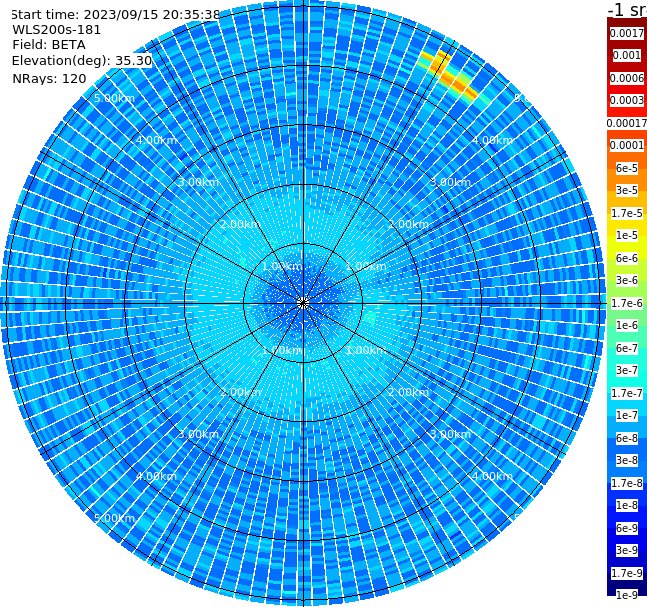The image size is (647, 607).
Task: Select the WLS200s-181 instrument label
Action: tap(57, 30)
